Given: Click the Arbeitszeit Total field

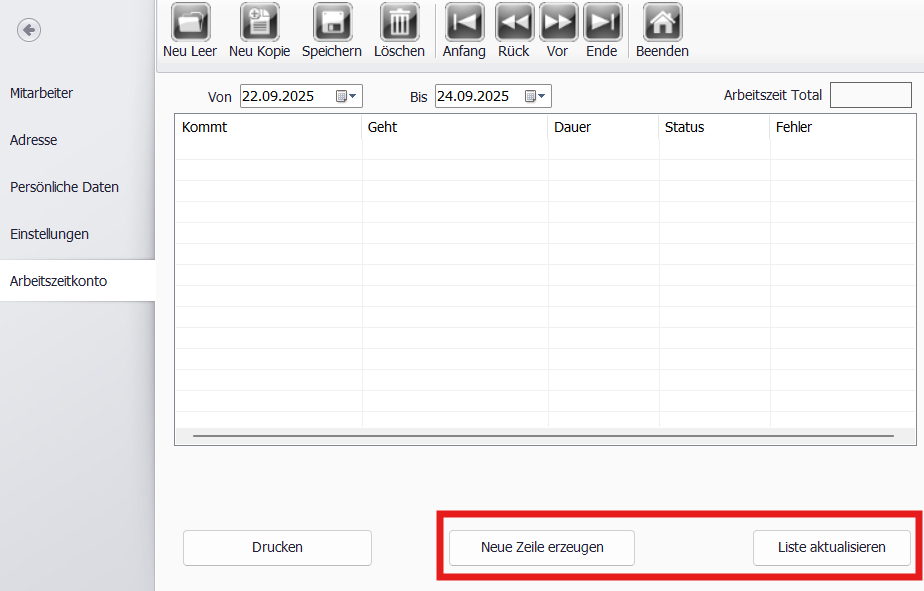Looking at the screenshot, I should tap(871, 95).
